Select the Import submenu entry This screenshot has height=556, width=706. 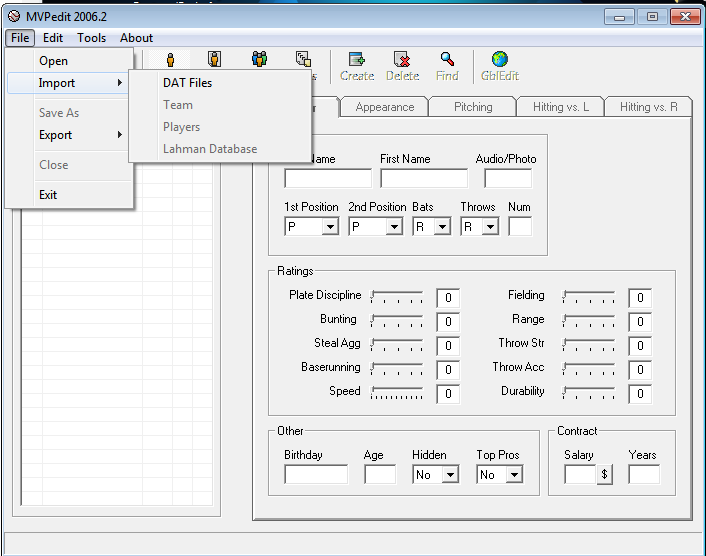[x=68, y=83]
